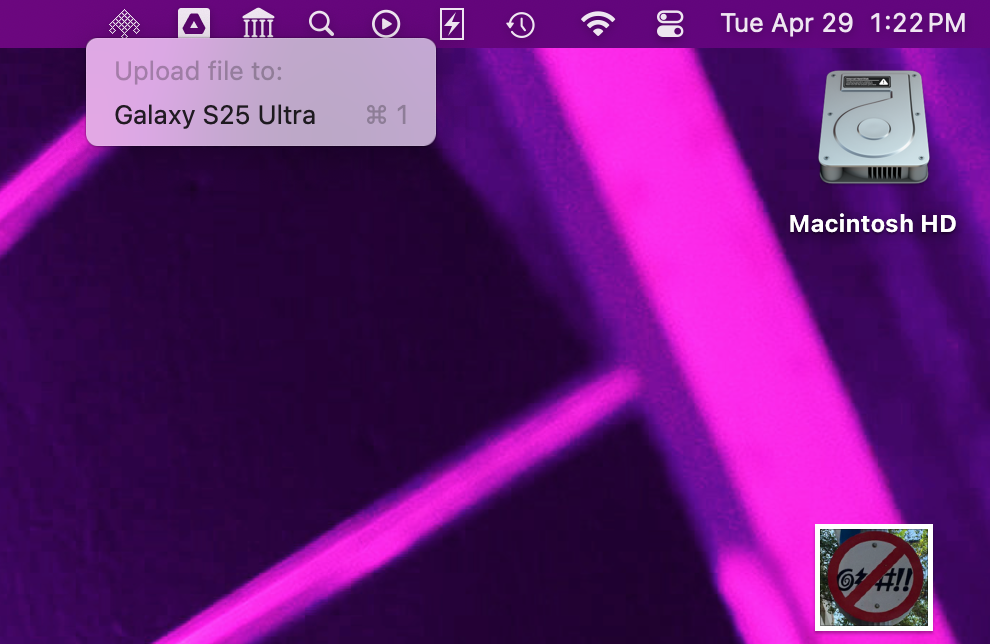Click the Macintosh HD label text
Screen dimensions: 990x644
873,224
